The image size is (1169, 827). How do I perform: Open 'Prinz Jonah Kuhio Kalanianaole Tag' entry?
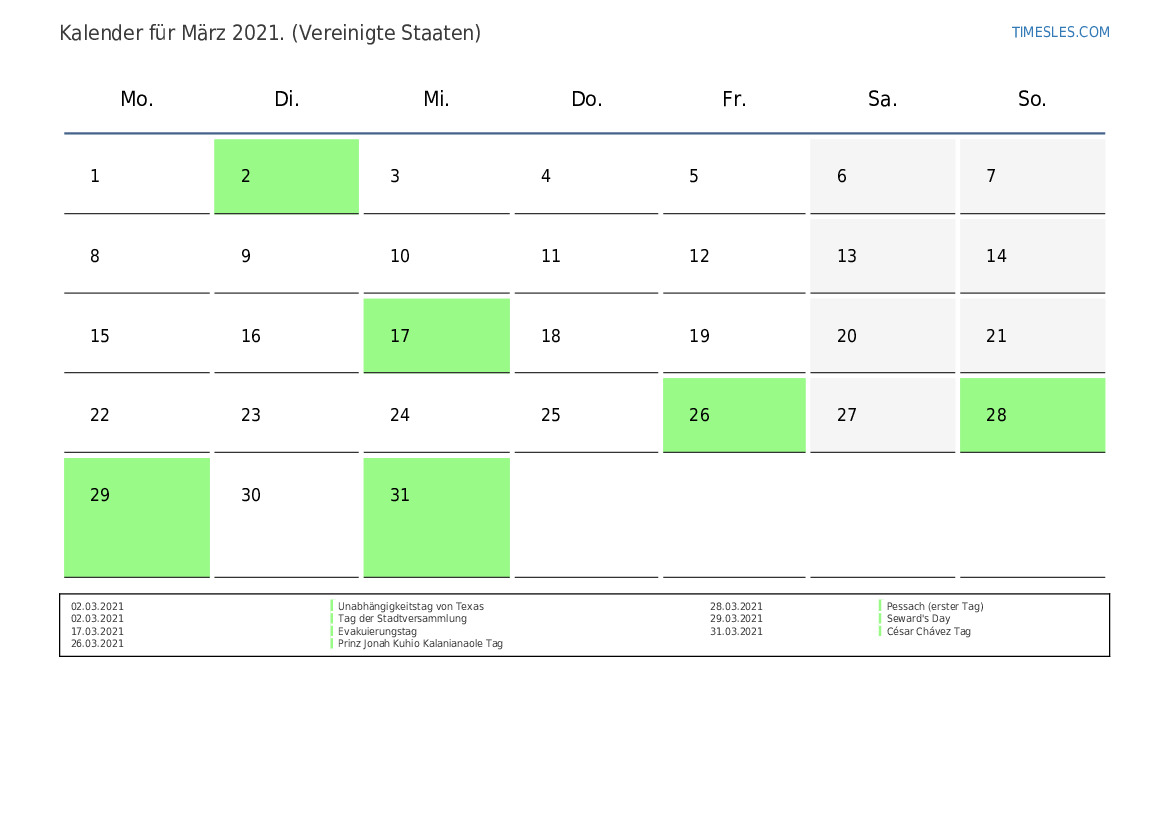[420, 644]
